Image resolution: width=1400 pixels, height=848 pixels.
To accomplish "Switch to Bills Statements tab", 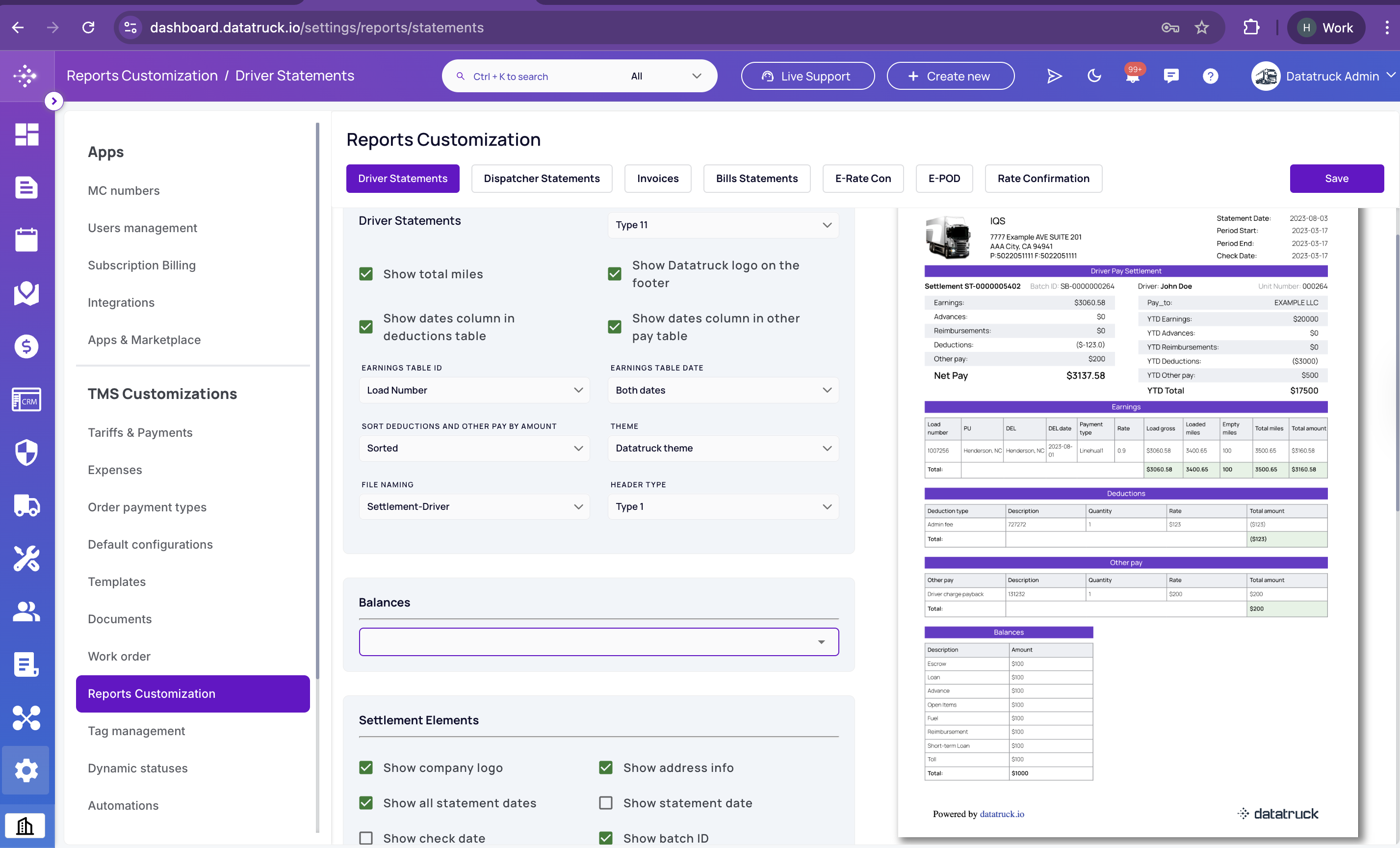I will (x=757, y=179).
